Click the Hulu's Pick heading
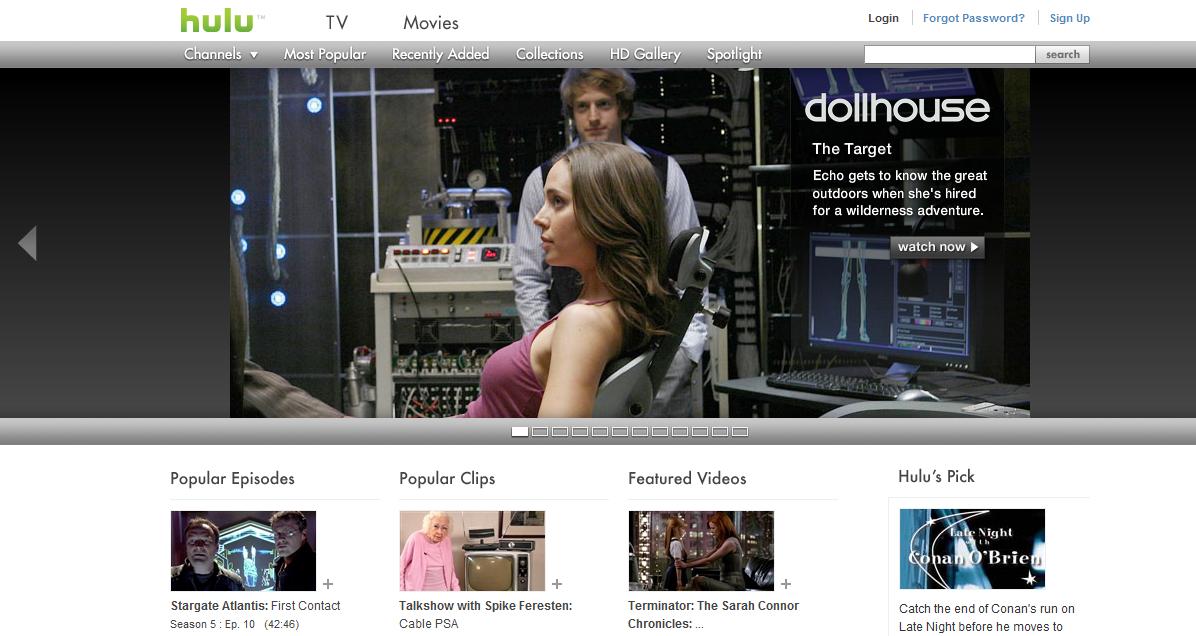This screenshot has width=1196, height=636. point(937,477)
